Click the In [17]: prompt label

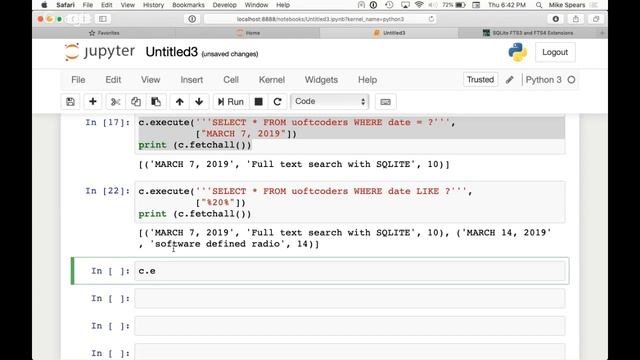coord(108,122)
